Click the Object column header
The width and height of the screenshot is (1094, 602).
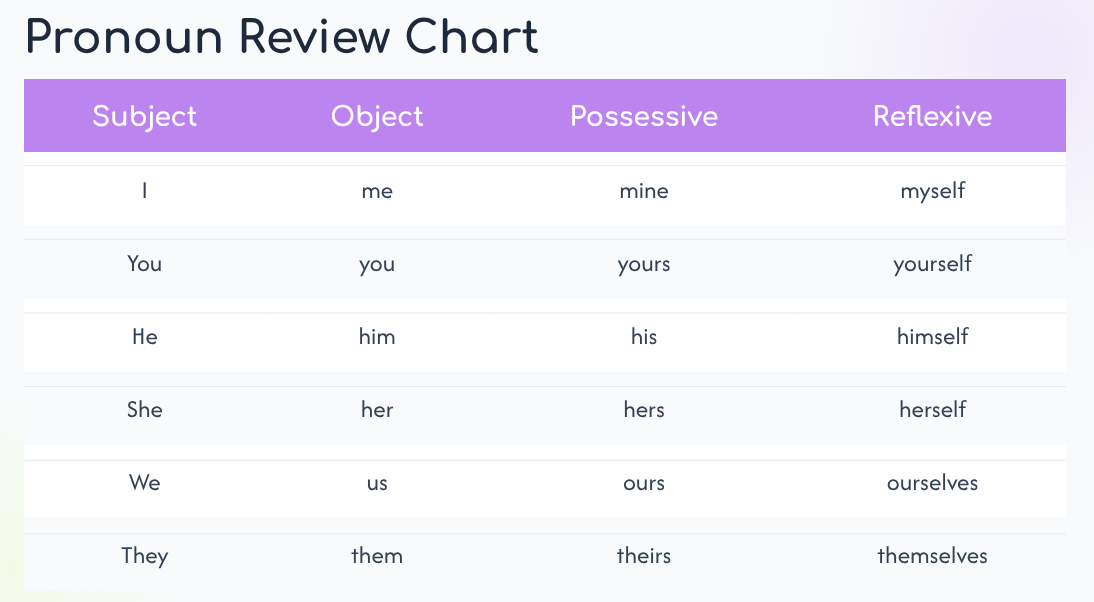tap(377, 116)
